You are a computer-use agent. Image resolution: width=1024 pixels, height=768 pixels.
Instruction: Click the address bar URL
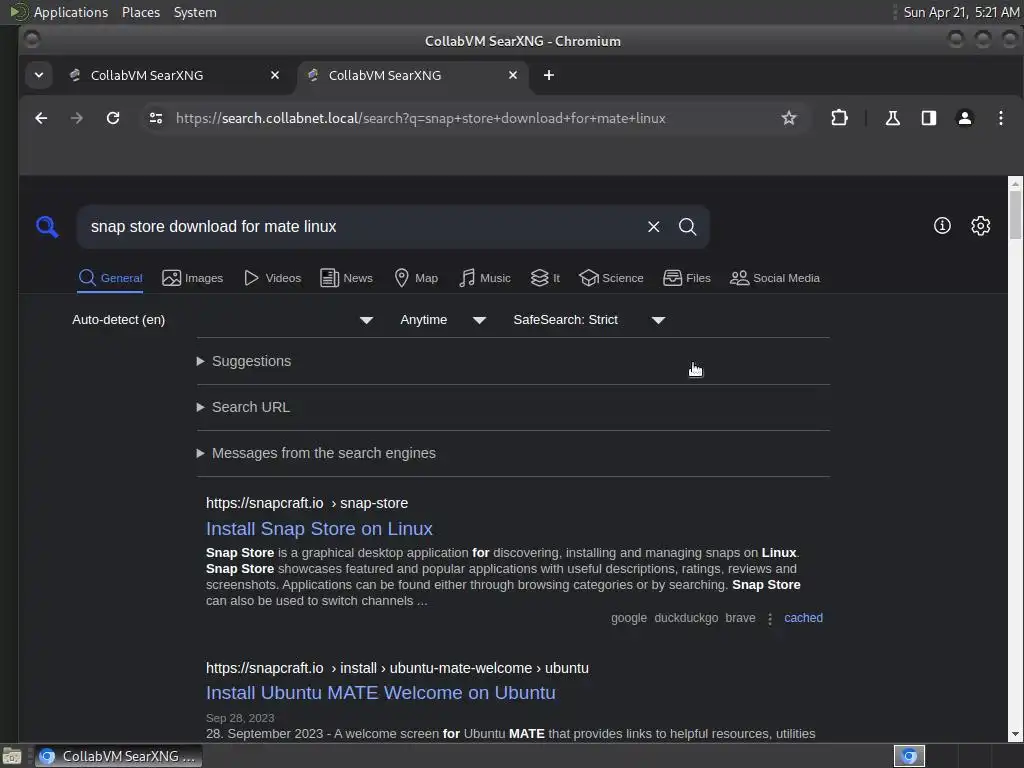click(421, 118)
